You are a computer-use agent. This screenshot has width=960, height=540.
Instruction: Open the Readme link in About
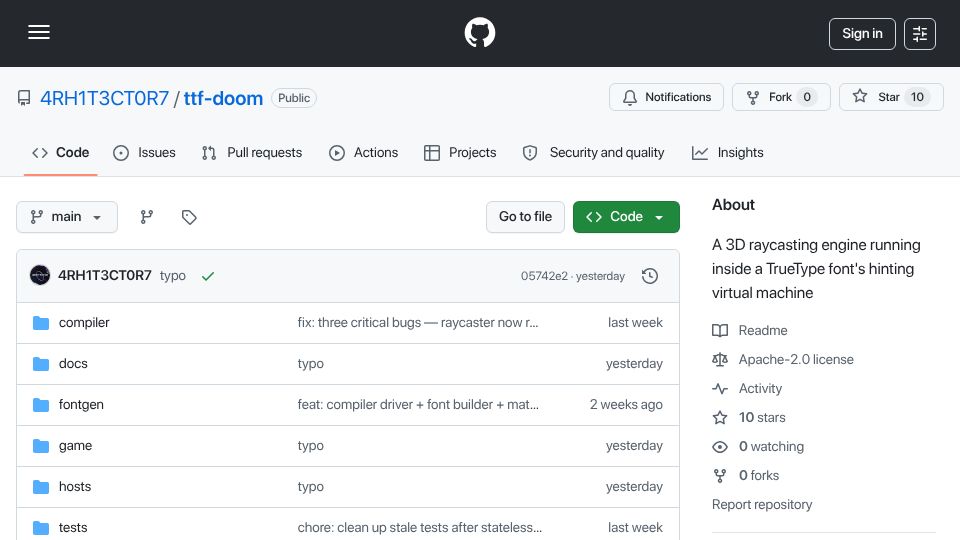coord(750,331)
